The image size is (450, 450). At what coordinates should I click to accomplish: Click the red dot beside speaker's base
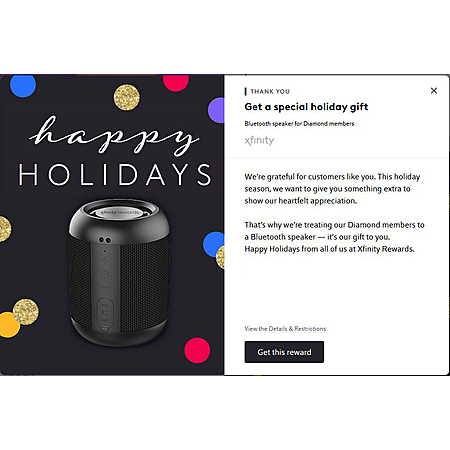197,350
